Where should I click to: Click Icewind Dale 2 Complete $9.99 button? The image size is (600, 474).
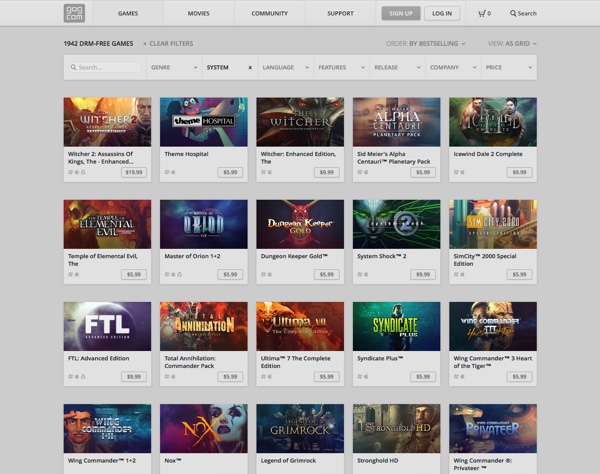click(x=520, y=172)
